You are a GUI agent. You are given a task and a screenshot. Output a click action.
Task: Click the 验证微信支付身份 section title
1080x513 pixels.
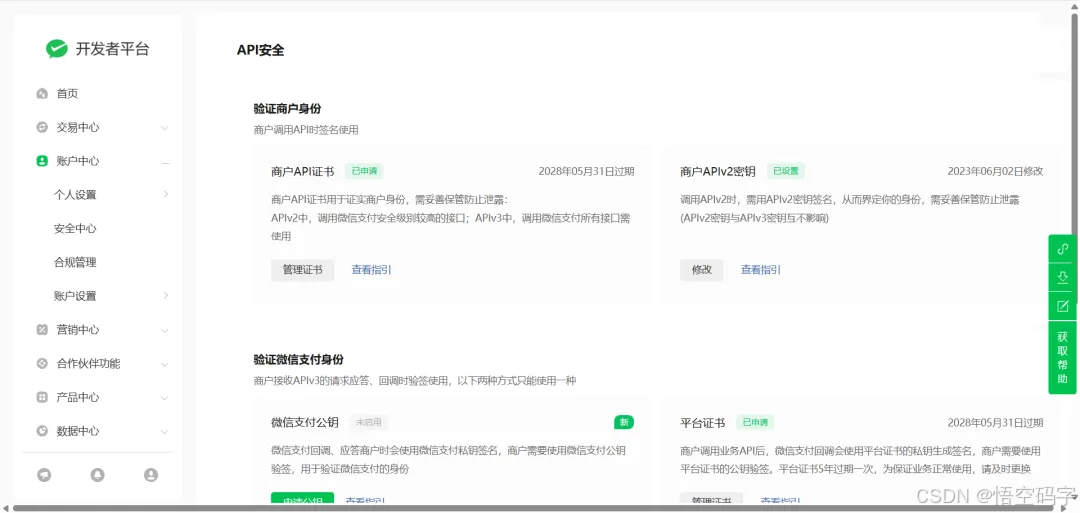tap(298, 359)
